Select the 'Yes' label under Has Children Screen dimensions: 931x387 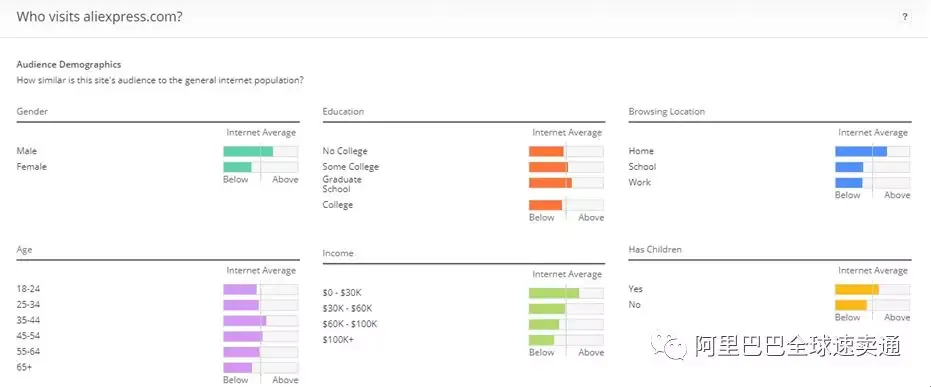635,289
